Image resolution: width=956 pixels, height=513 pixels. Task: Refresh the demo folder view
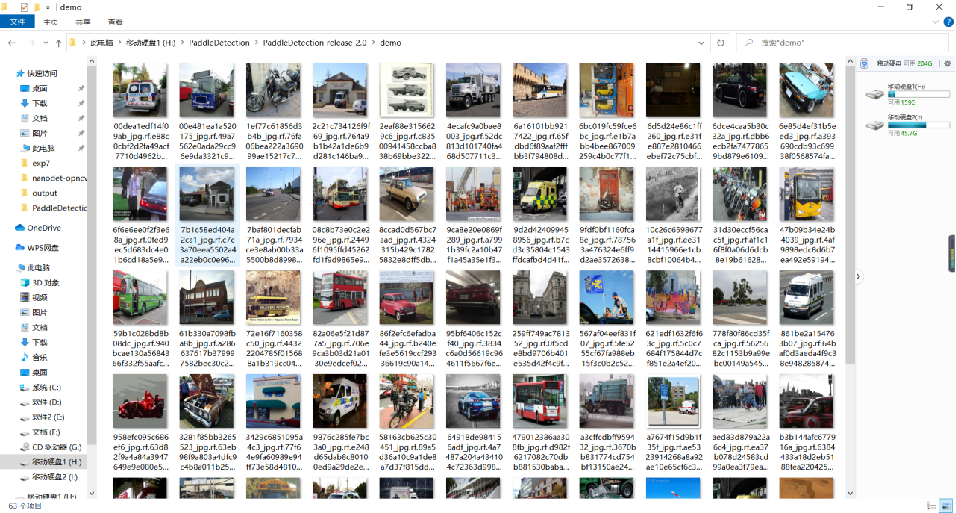tap(721, 43)
